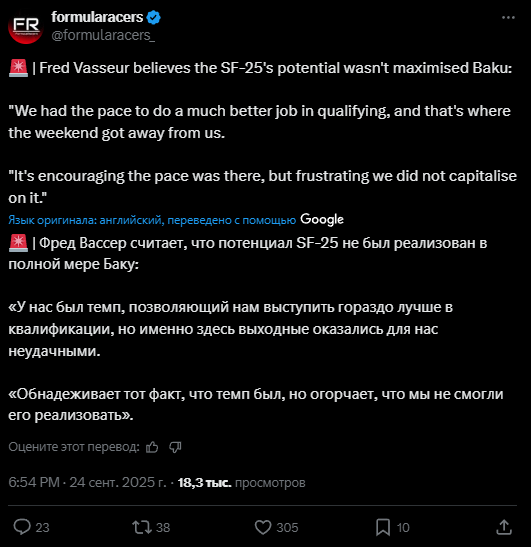Click the original language translation notice link
This screenshot has width=531, height=547.
tap(152, 220)
